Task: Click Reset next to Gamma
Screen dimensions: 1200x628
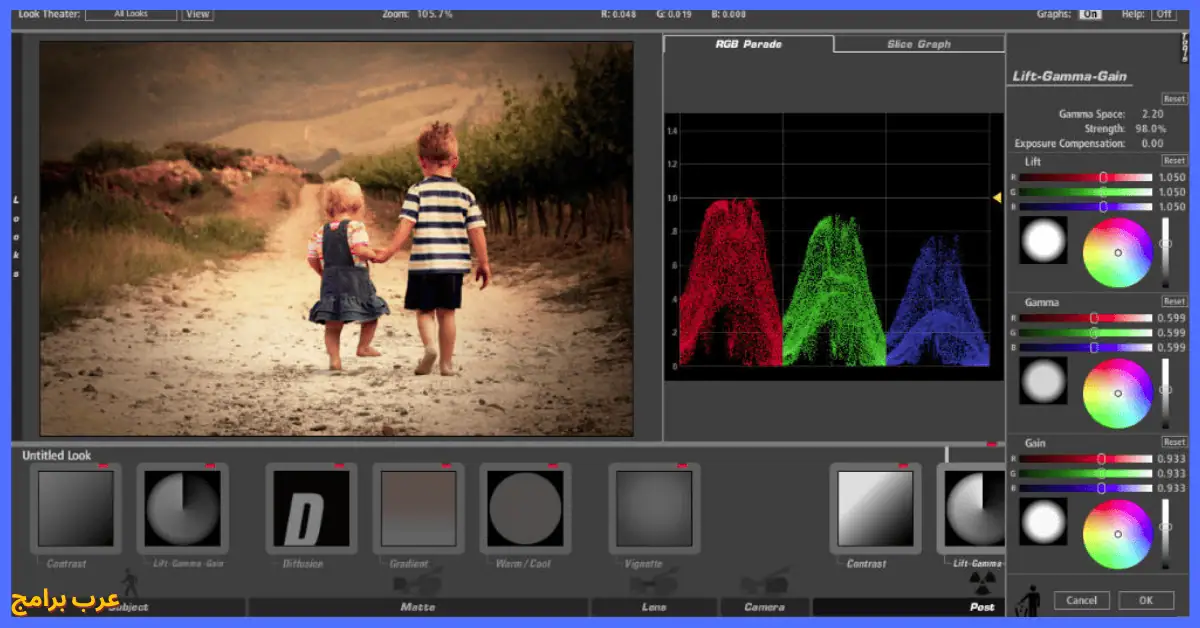Action: pos(1174,301)
